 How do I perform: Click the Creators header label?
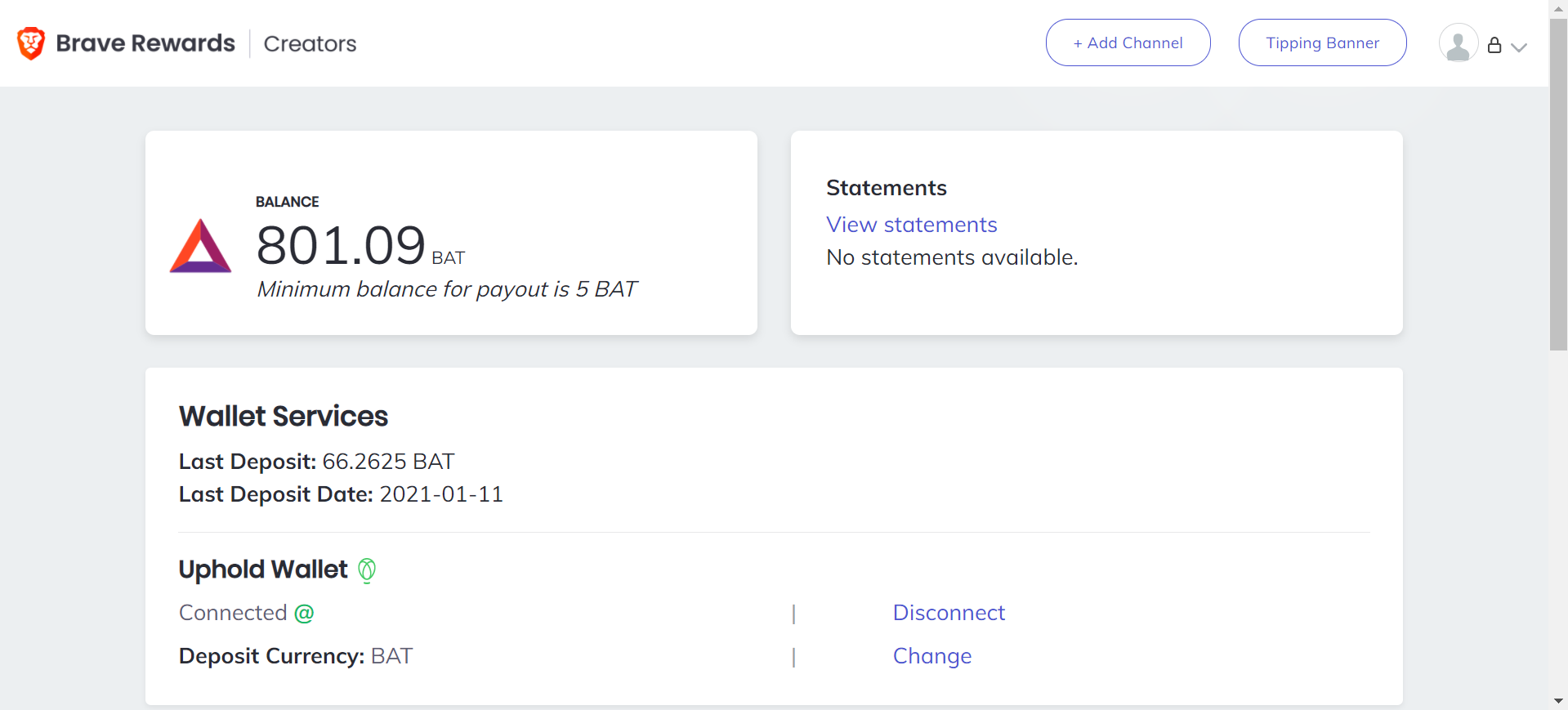click(x=310, y=44)
